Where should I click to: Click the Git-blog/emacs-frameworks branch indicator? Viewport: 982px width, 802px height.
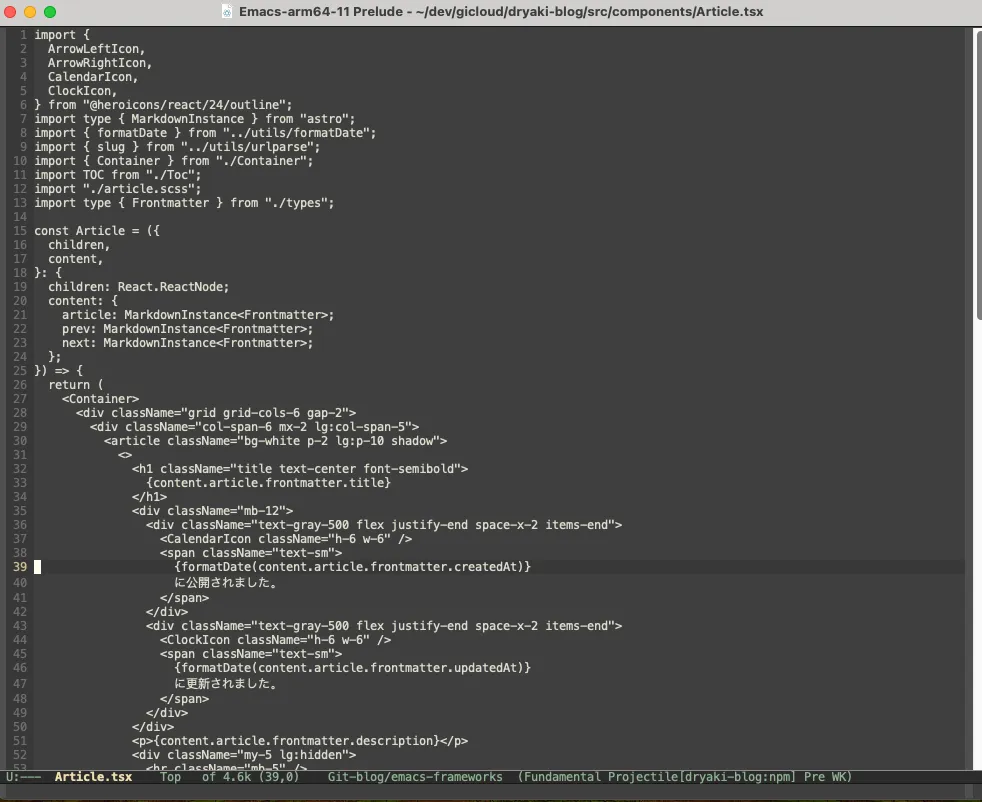click(x=415, y=777)
